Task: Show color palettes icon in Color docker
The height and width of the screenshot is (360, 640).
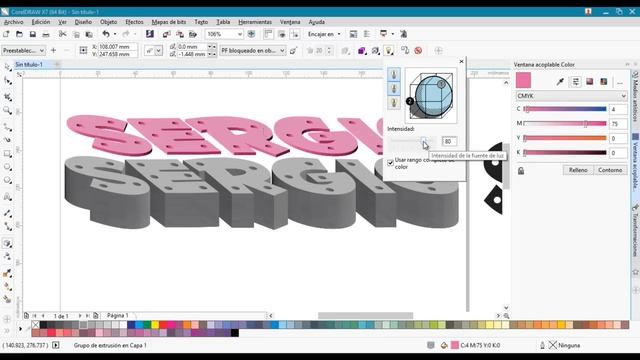Action: pyautogui.click(x=604, y=82)
